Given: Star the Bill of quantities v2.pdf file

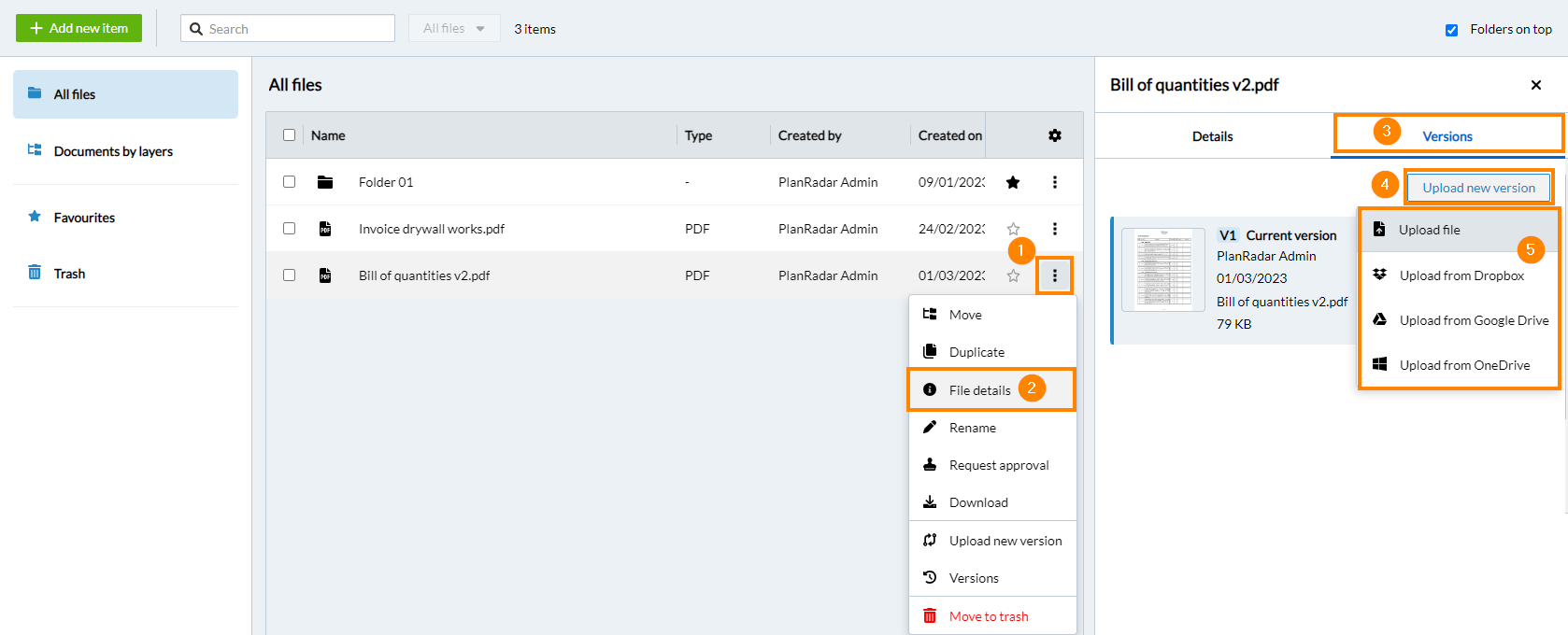Looking at the screenshot, I should click(x=1013, y=275).
